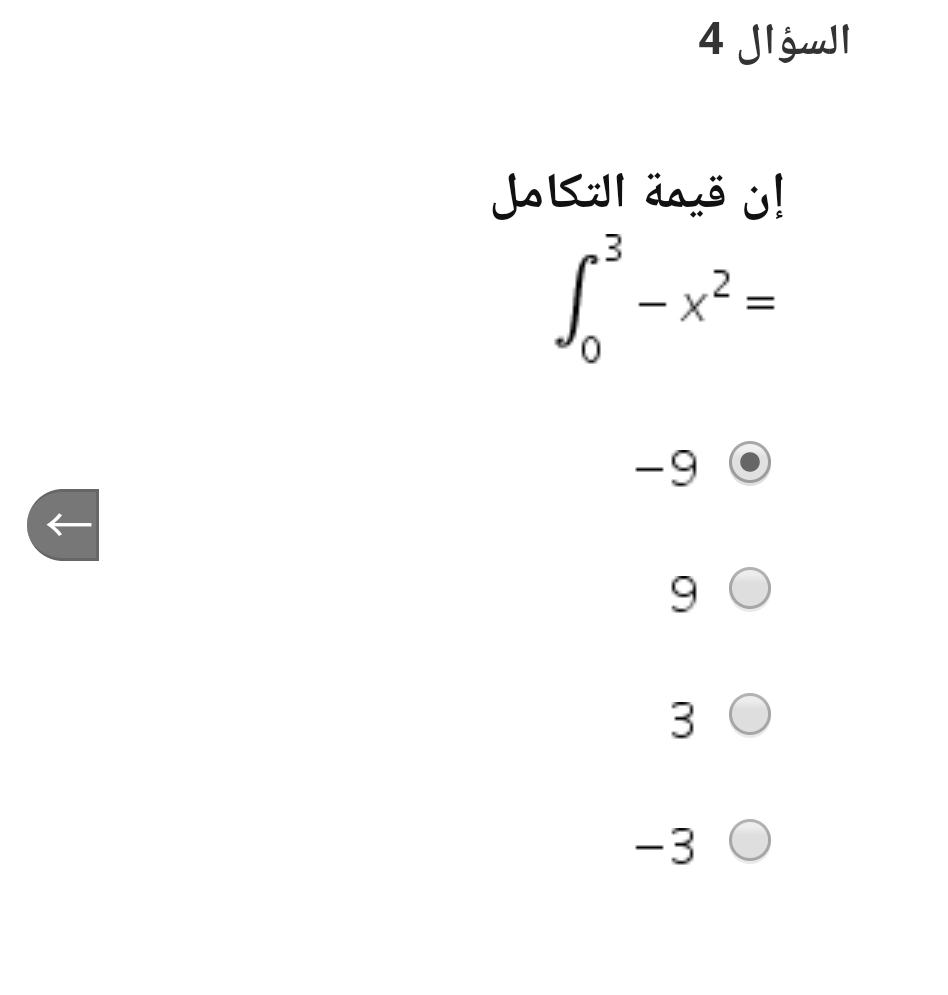This screenshot has width=948, height=995.
Task: Click the positive 9 answer label
Action: pos(683,595)
